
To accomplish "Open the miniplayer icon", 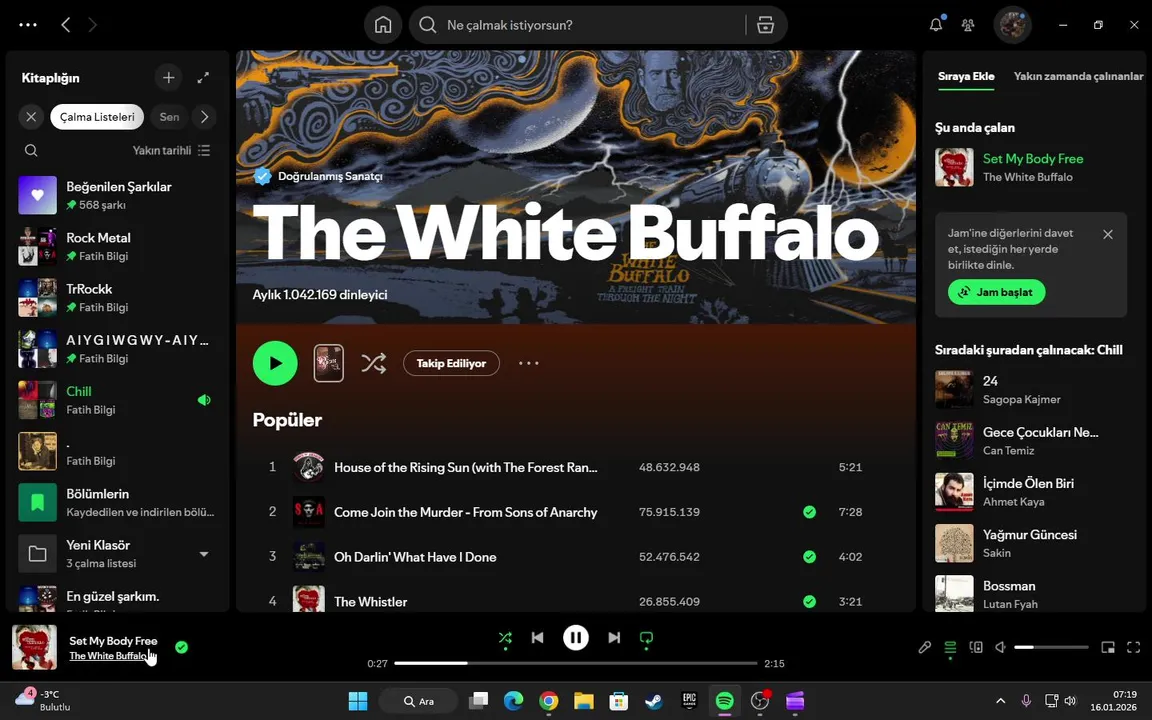I will [x=1108, y=647].
